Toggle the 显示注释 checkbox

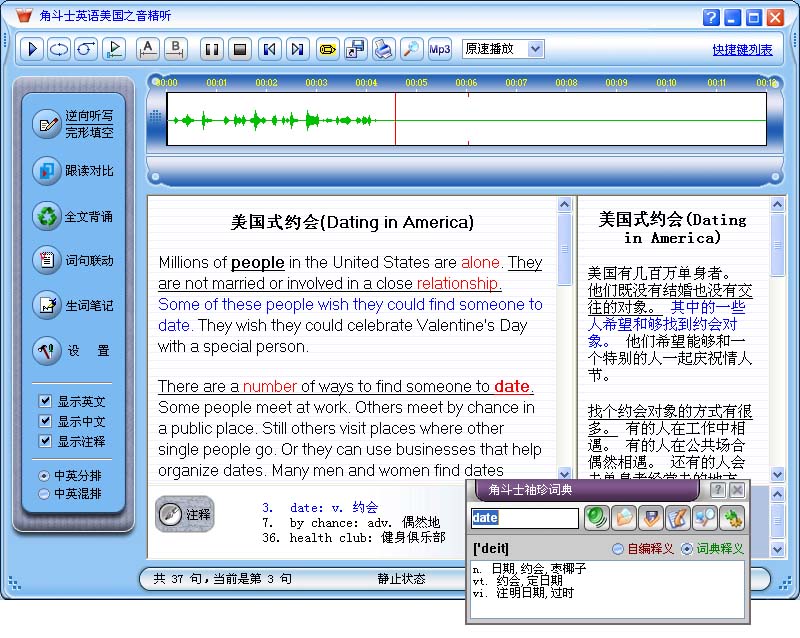(x=45, y=441)
